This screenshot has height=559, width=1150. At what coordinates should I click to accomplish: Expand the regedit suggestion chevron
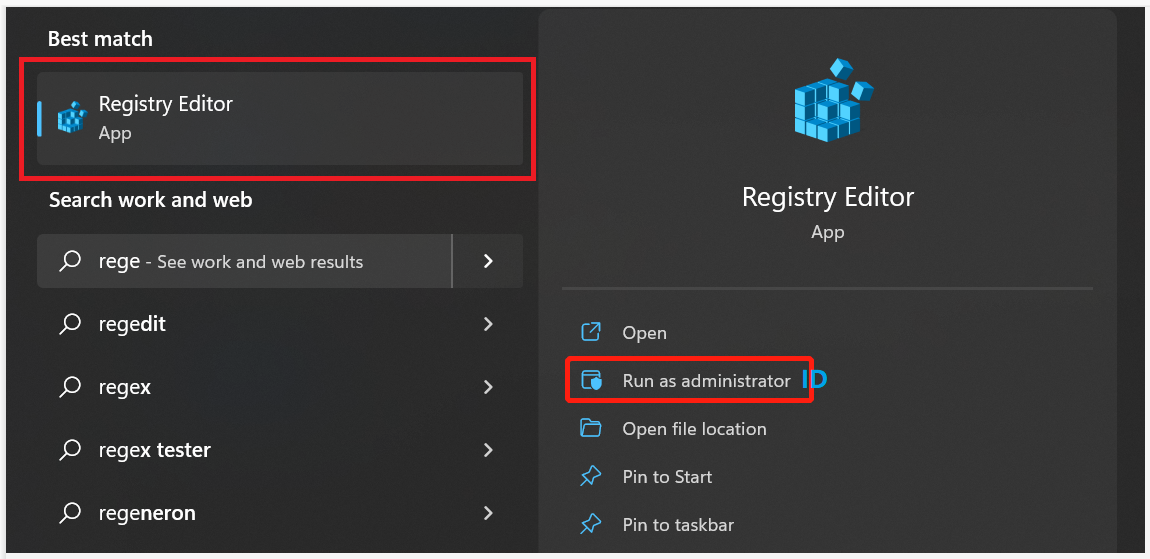[488, 324]
